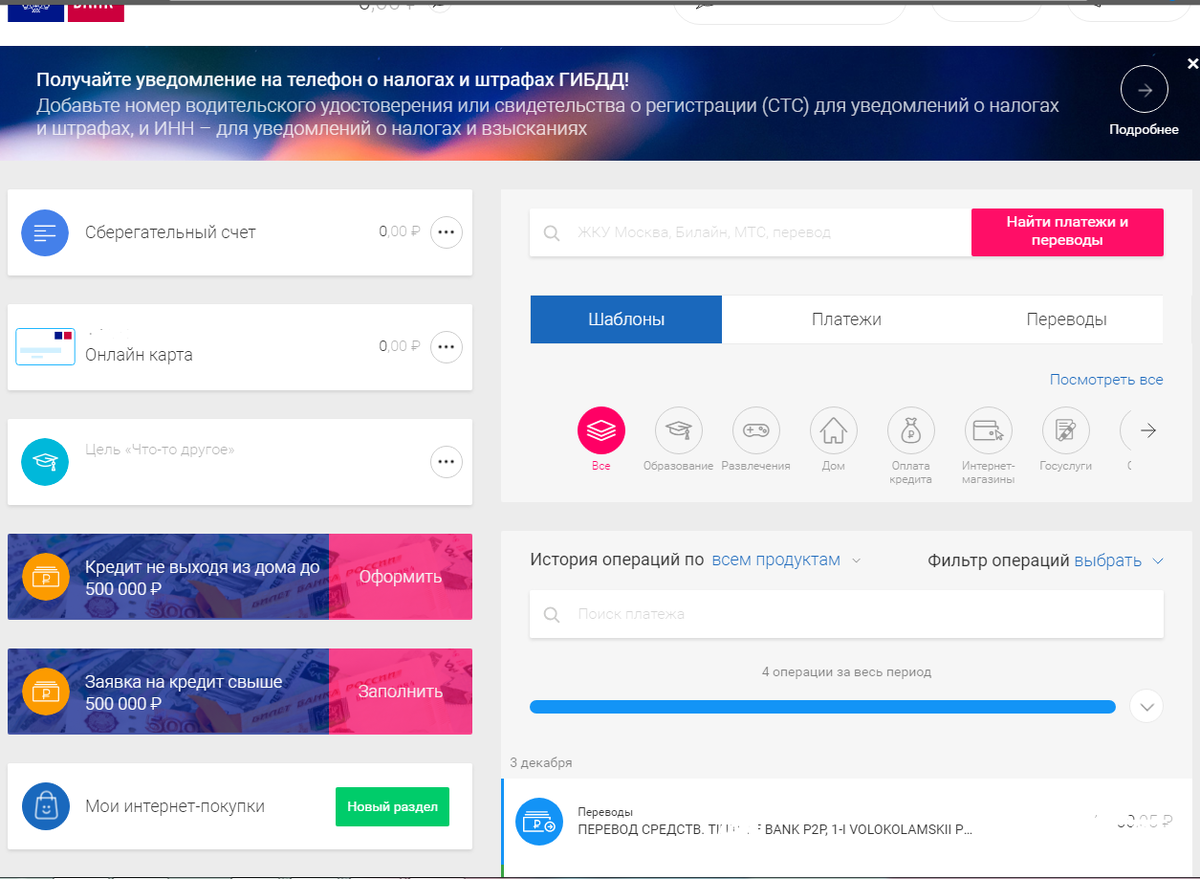
Task: Click the blue operations period bar
Action: 823,707
